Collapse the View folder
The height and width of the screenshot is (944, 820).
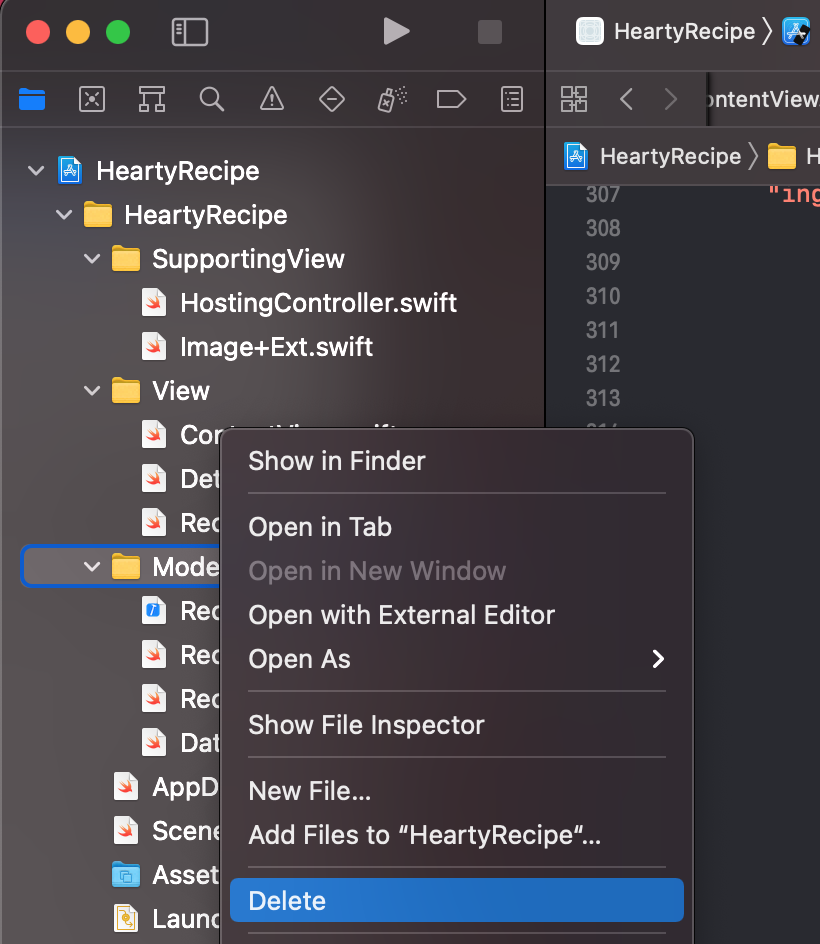[x=92, y=391]
